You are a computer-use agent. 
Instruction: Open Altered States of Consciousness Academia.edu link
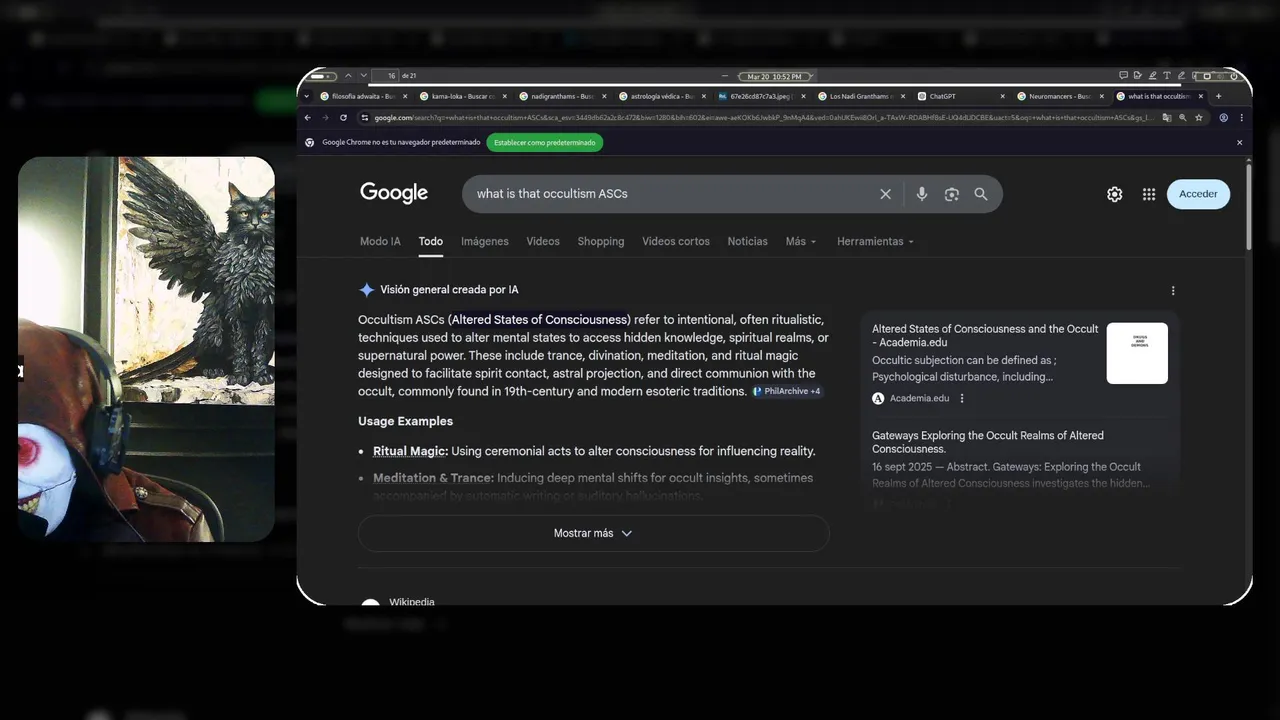coord(985,335)
